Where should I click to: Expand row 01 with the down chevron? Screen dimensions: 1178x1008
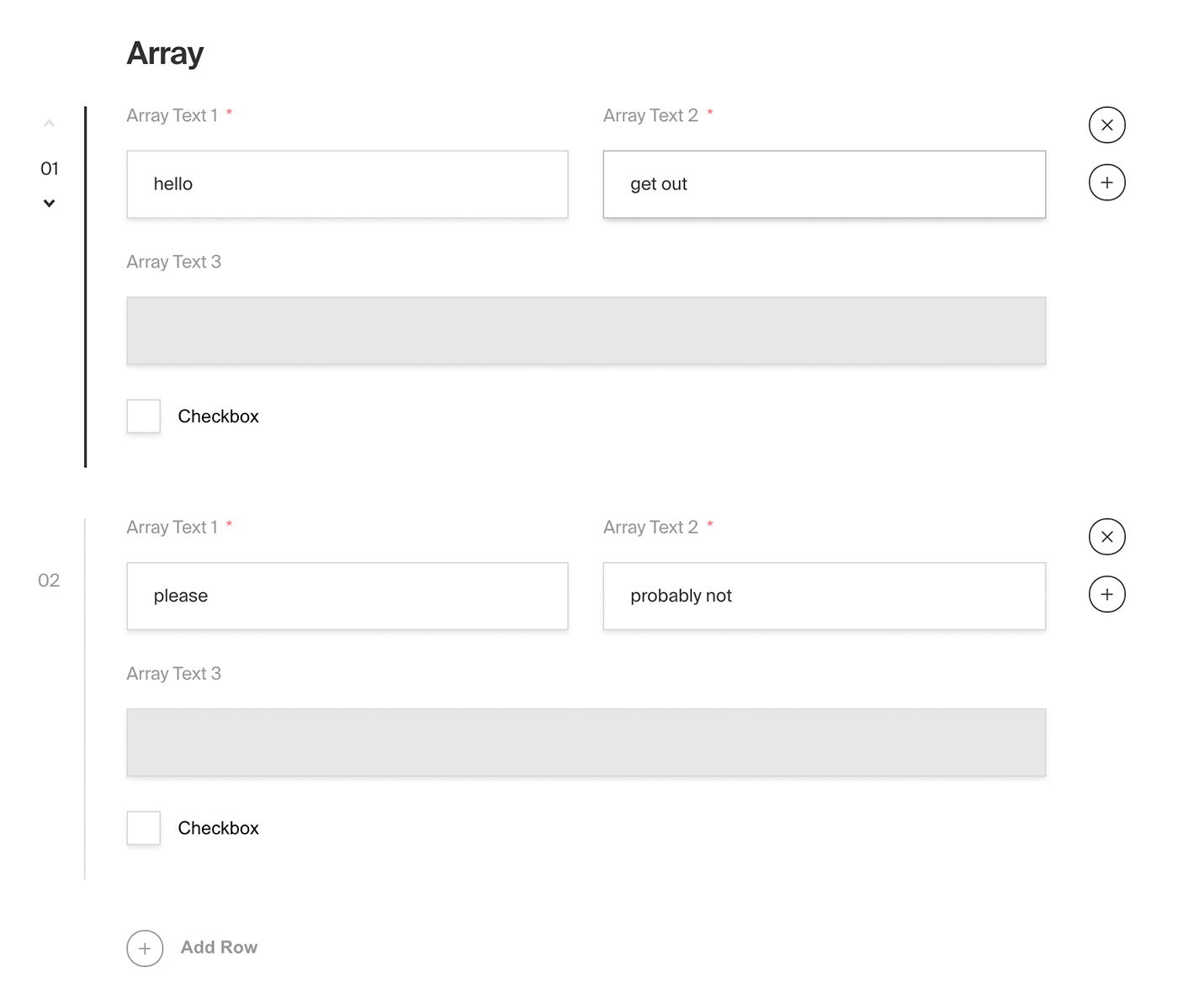click(50, 203)
